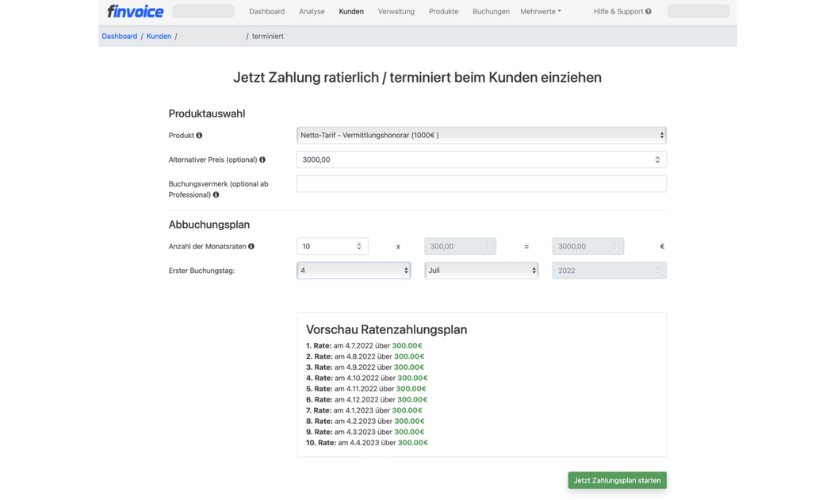
Task: Open the Verwaltung menu item
Action: click(396, 11)
